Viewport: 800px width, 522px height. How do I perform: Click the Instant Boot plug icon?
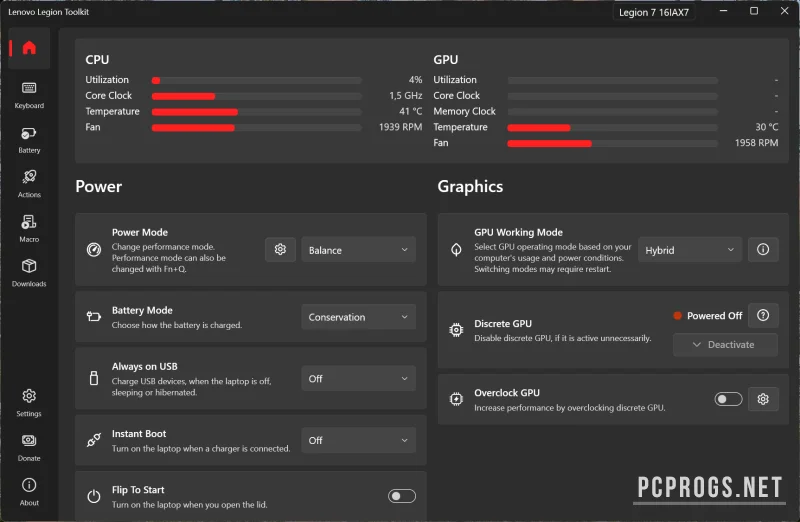pos(94,440)
